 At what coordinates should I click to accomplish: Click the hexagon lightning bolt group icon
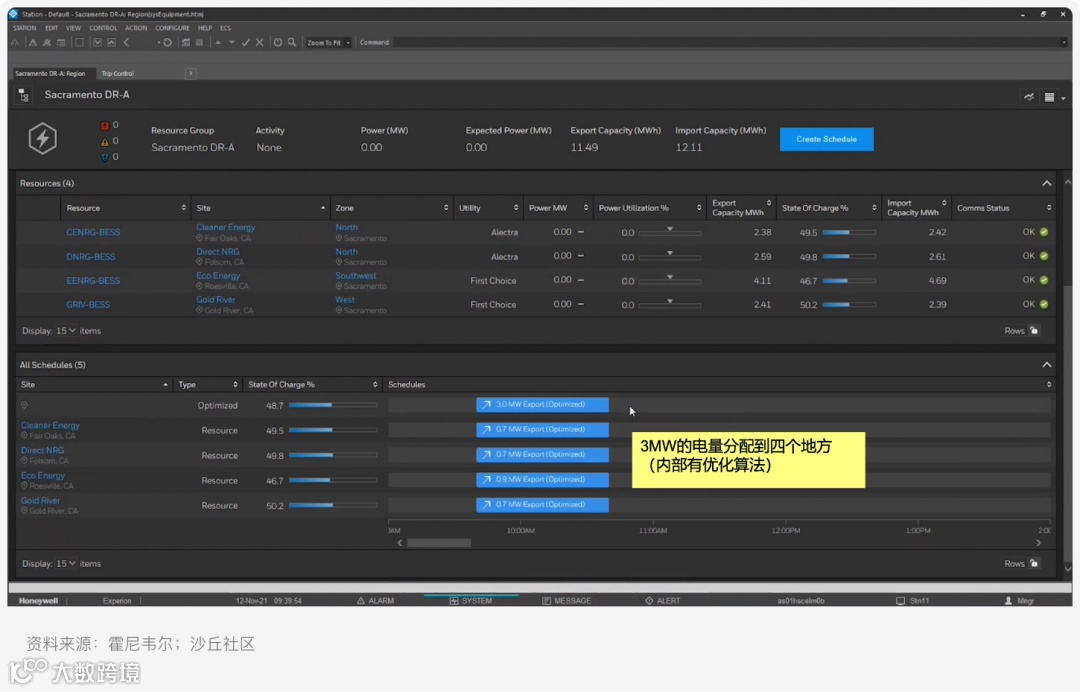pos(43,138)
